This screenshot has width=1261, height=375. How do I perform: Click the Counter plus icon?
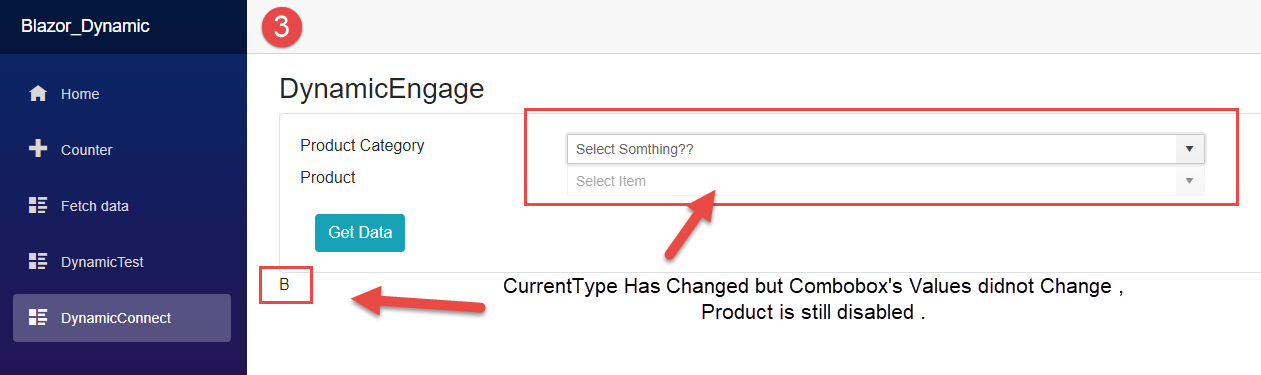[x=38, y=150]
